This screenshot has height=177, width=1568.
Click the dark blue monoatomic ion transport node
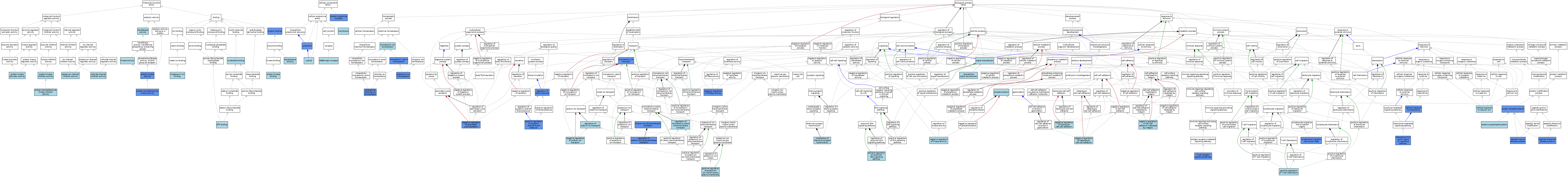coord(626,60)
